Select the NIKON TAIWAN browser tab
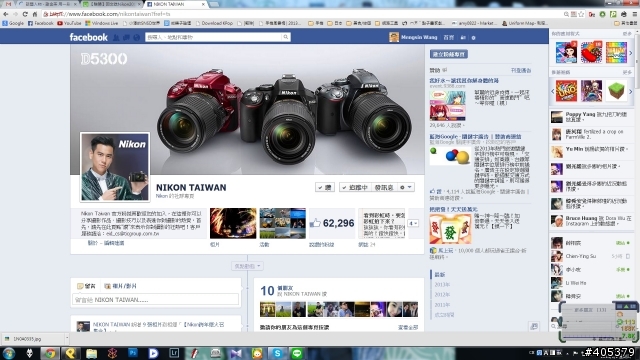This screenshot has width=640, height=360. (176, 4)
